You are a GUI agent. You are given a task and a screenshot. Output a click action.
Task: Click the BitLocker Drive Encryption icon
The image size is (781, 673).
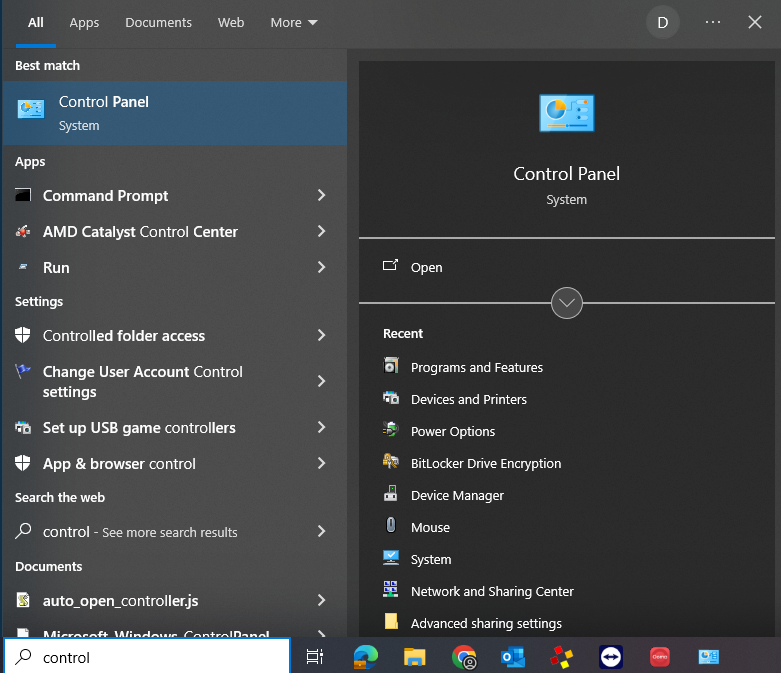(391, 461)
